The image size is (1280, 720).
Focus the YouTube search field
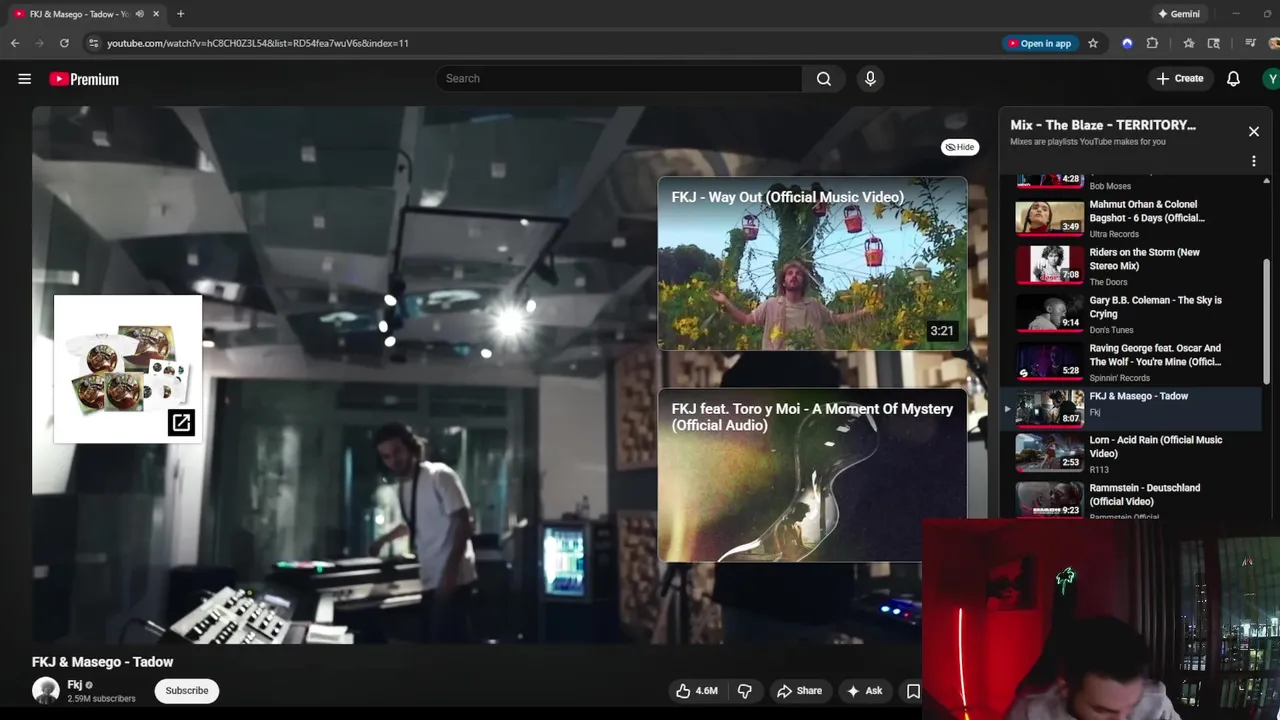pyautogui.click(x=618, y=78)
